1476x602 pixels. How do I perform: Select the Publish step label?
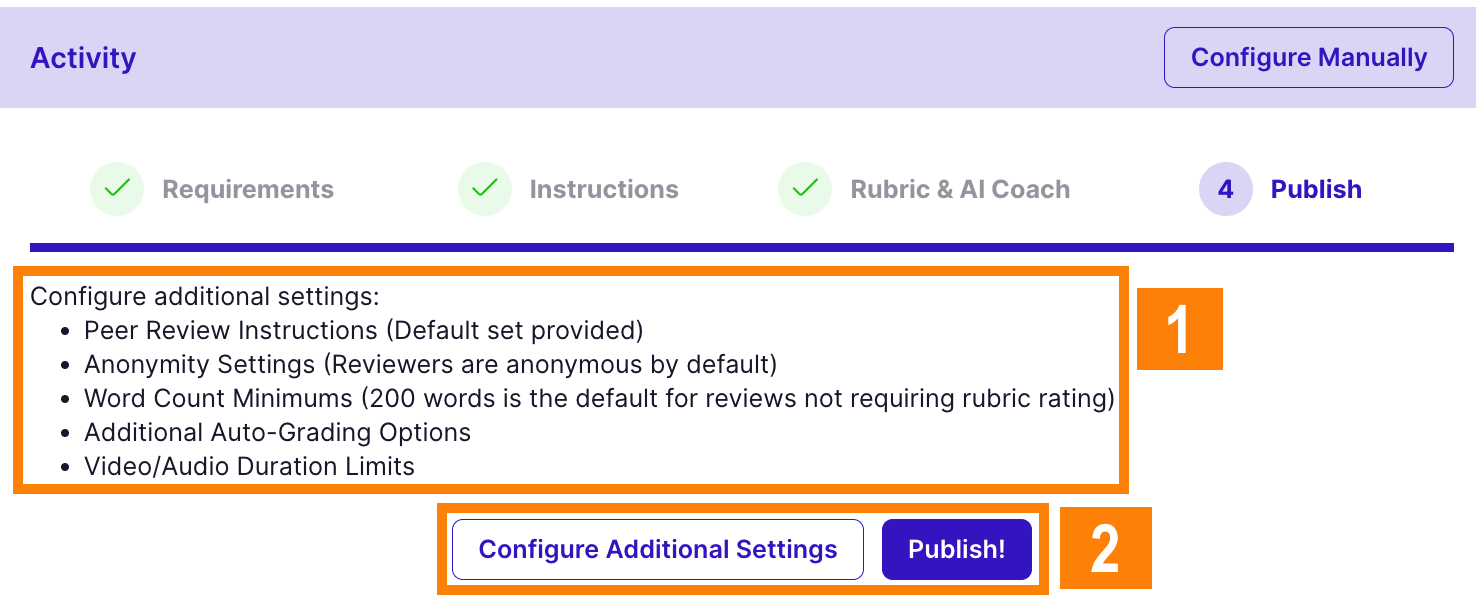click(x=1316, y=189)
